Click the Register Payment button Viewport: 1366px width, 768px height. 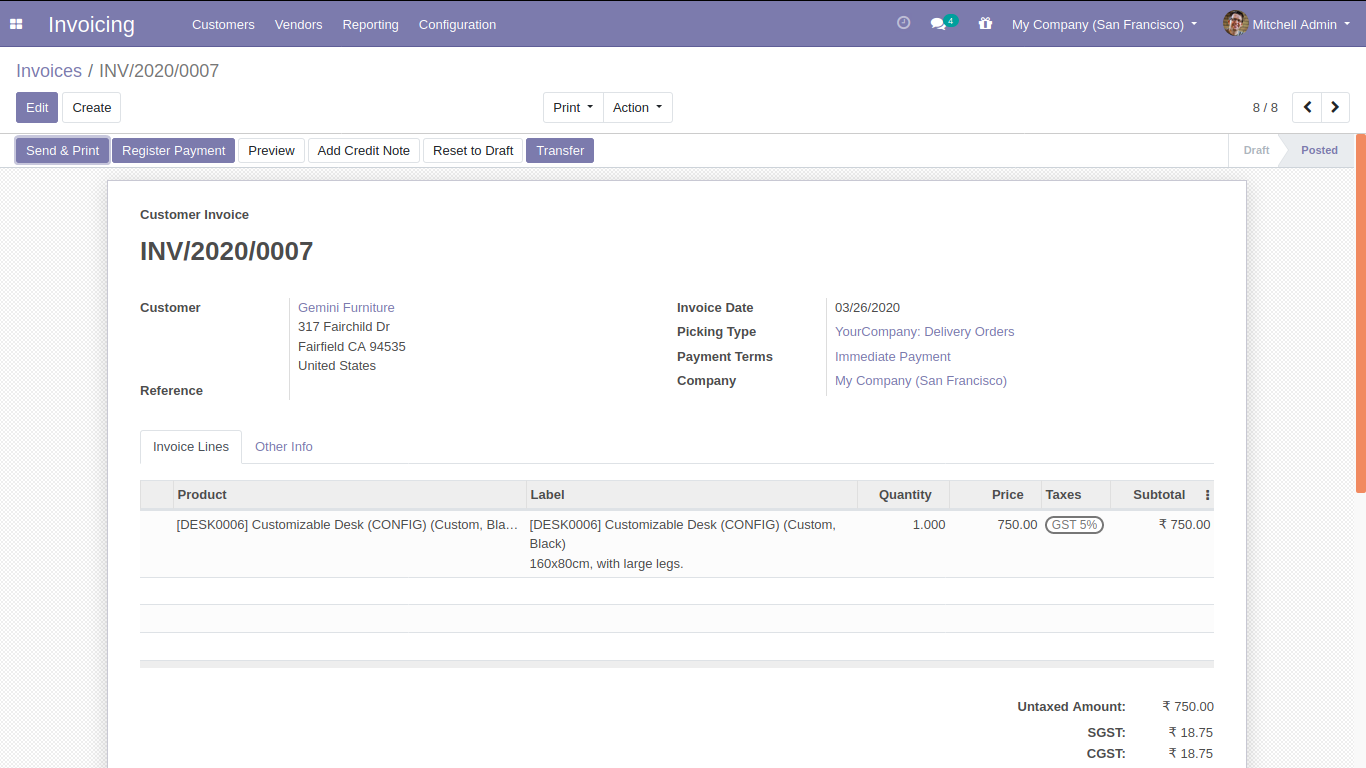(x=173, y=150)
